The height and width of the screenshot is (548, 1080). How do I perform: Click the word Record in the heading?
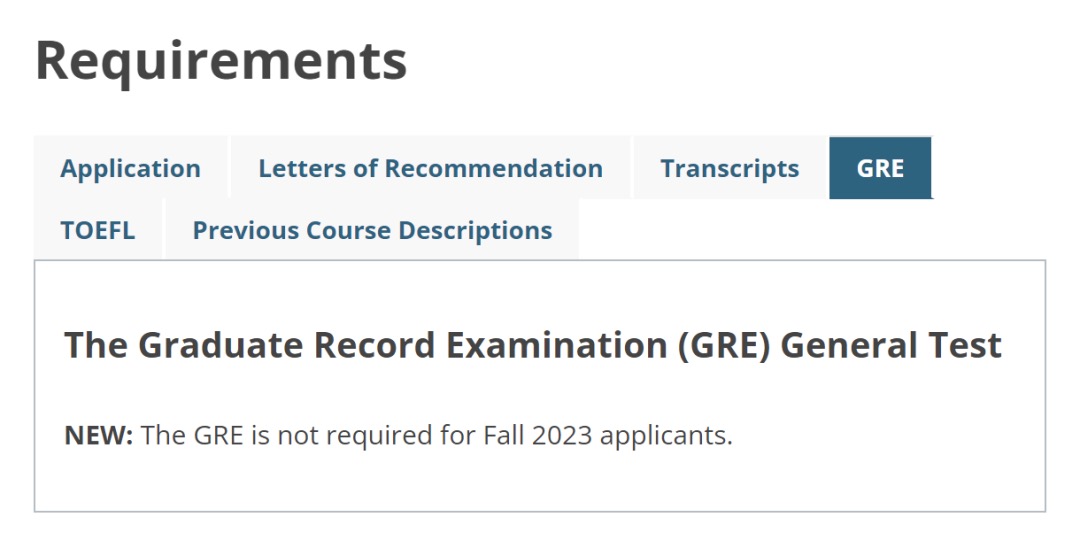374,345
